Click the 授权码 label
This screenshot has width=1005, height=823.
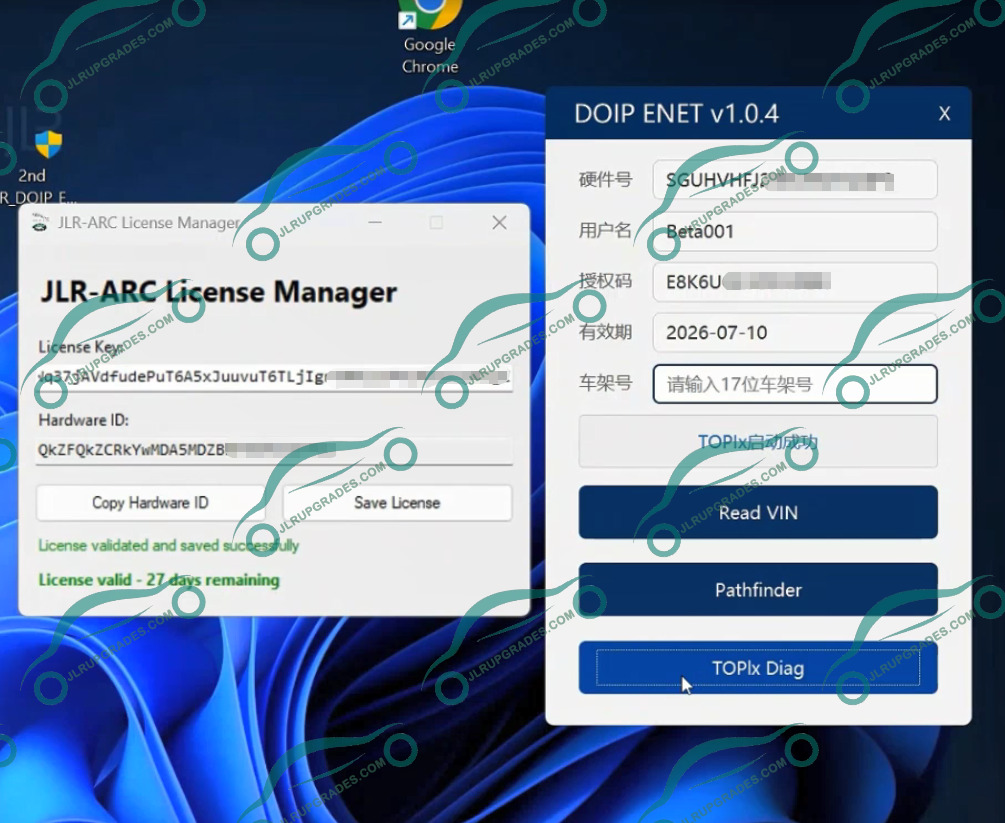click(605, 281)
